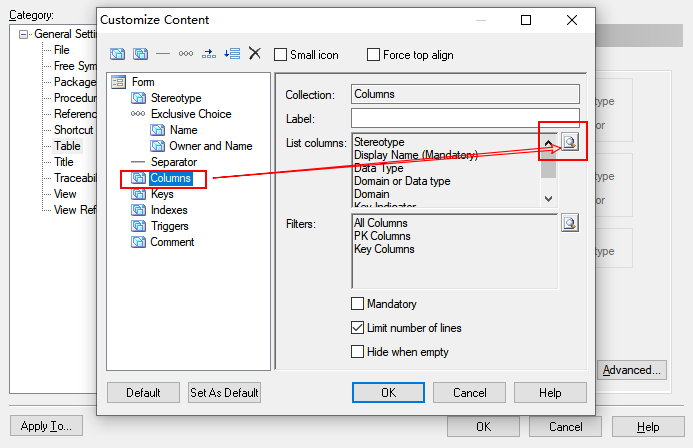Toggle the Hide when empty checkbox

358,352
